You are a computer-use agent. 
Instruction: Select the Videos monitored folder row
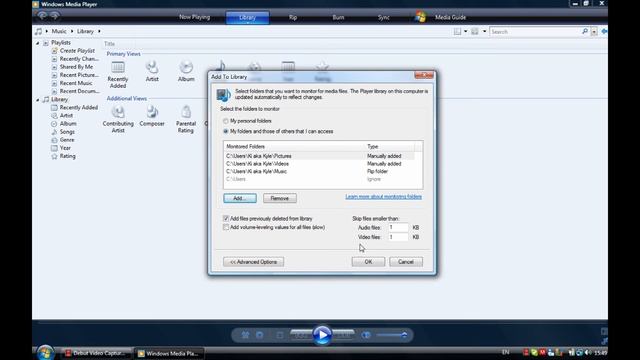click(x=320, y=164)
